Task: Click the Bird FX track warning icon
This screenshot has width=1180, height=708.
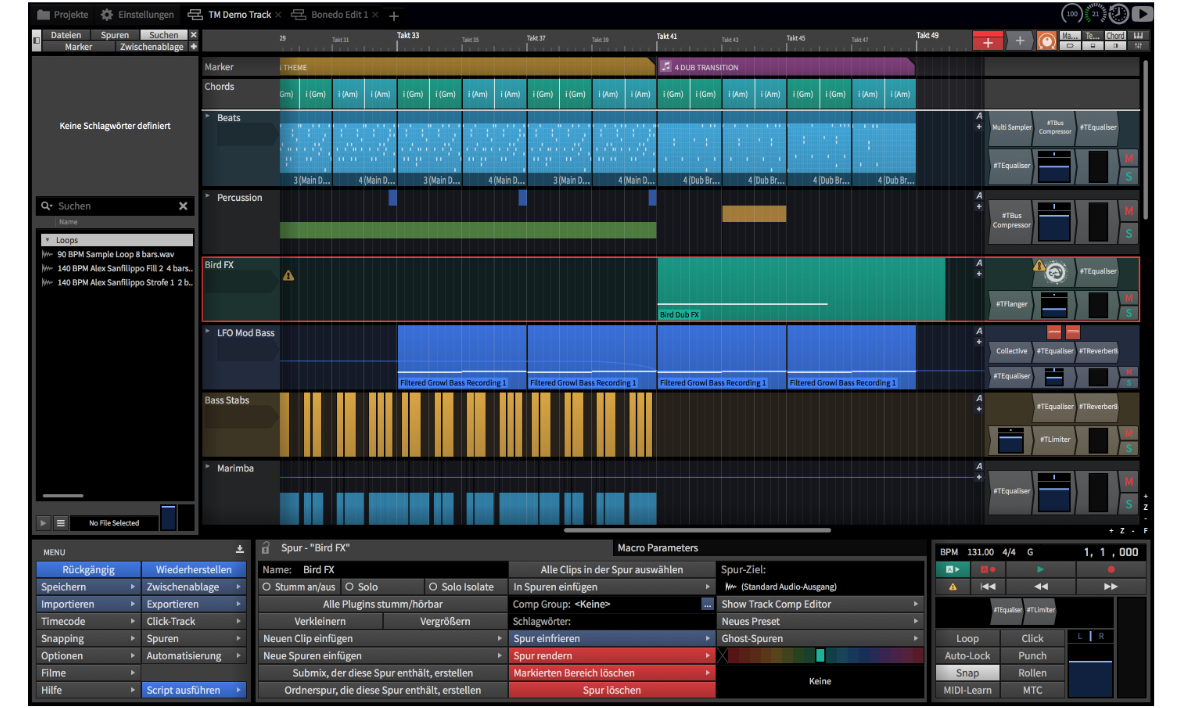Action: tap(288, 276)
